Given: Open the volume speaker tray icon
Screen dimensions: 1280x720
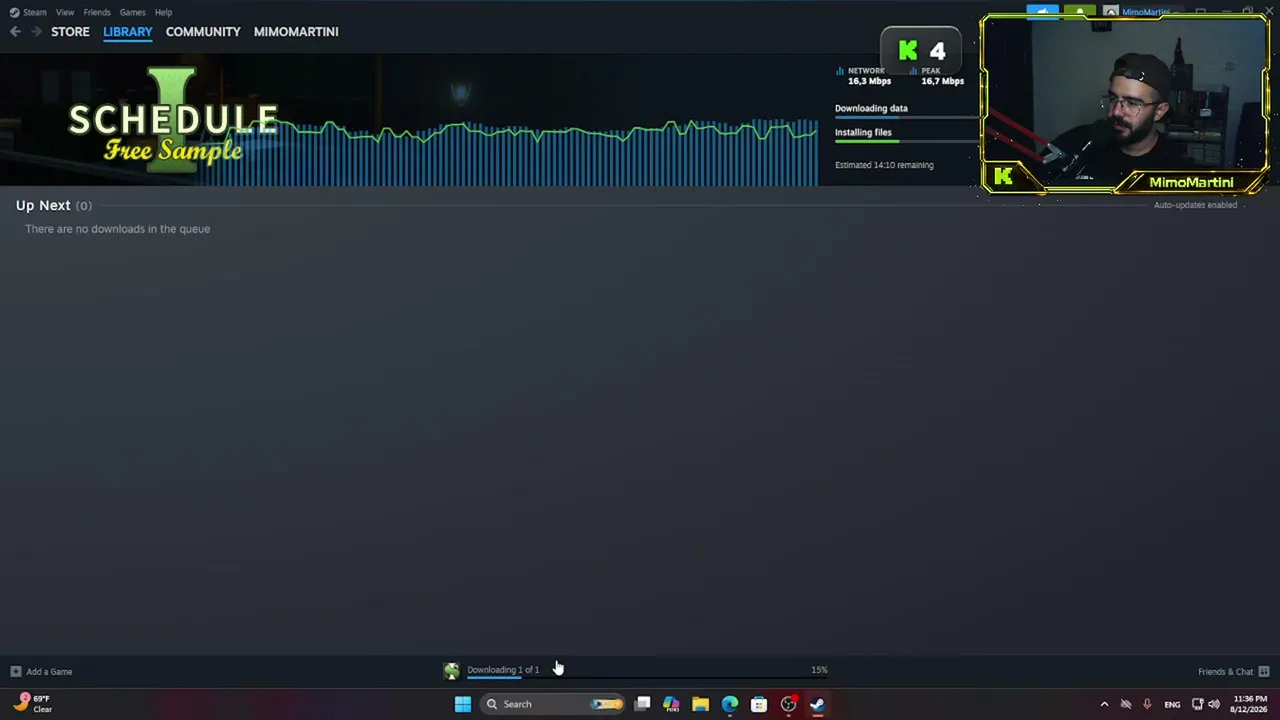Looking at the screenshot, I should (1214, 704).
